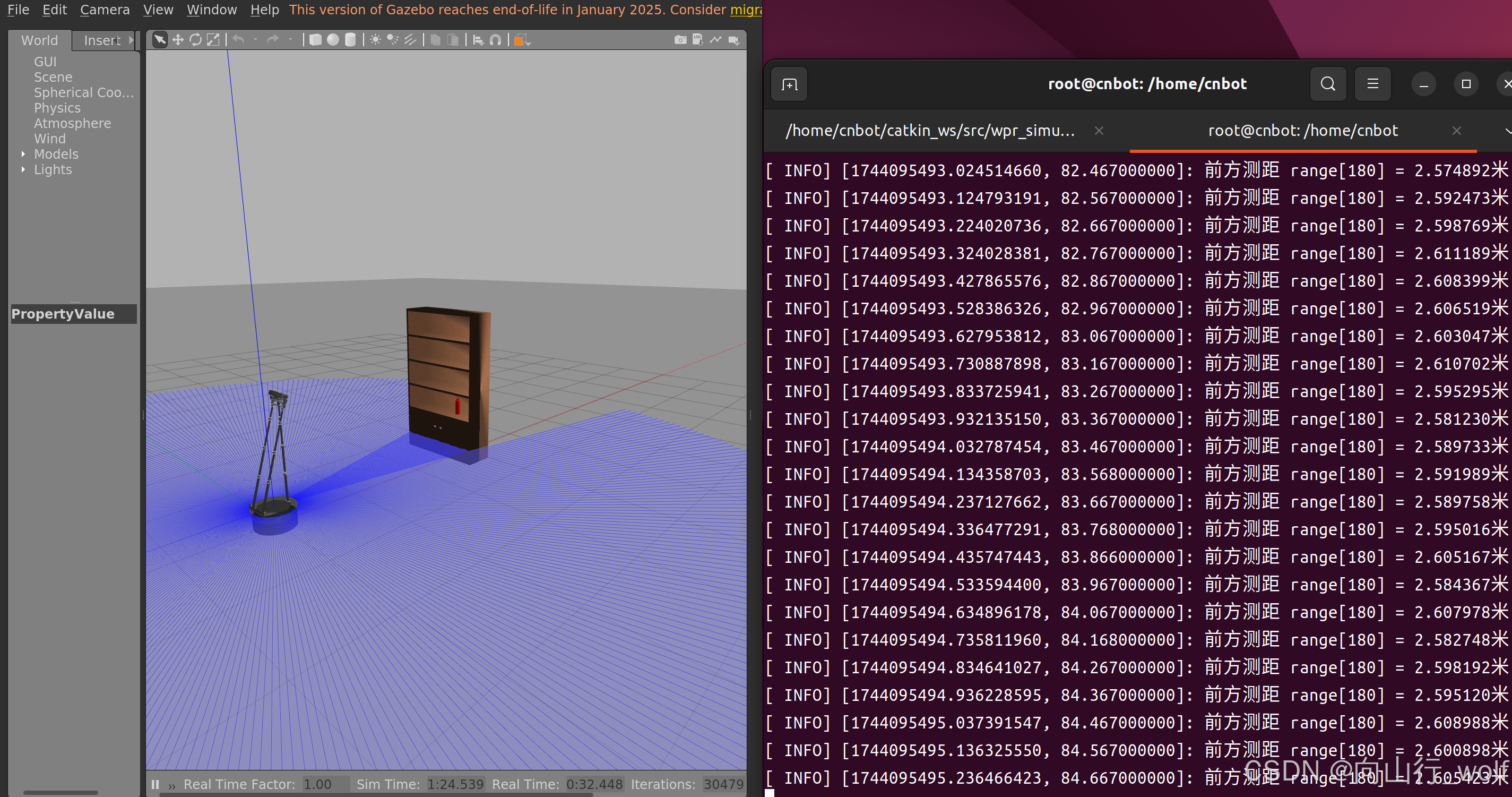Select the arrow selection mode tool
The height and width of the screenshot is (797, 1512).
pyautogui.click(x=160, y=40)
